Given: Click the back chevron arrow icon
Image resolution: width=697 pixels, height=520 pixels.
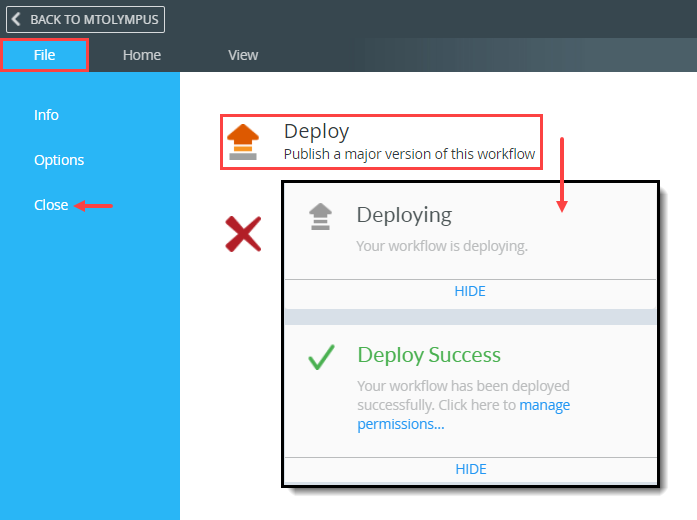Looking at the screenshot, I should tap(16, 19).
